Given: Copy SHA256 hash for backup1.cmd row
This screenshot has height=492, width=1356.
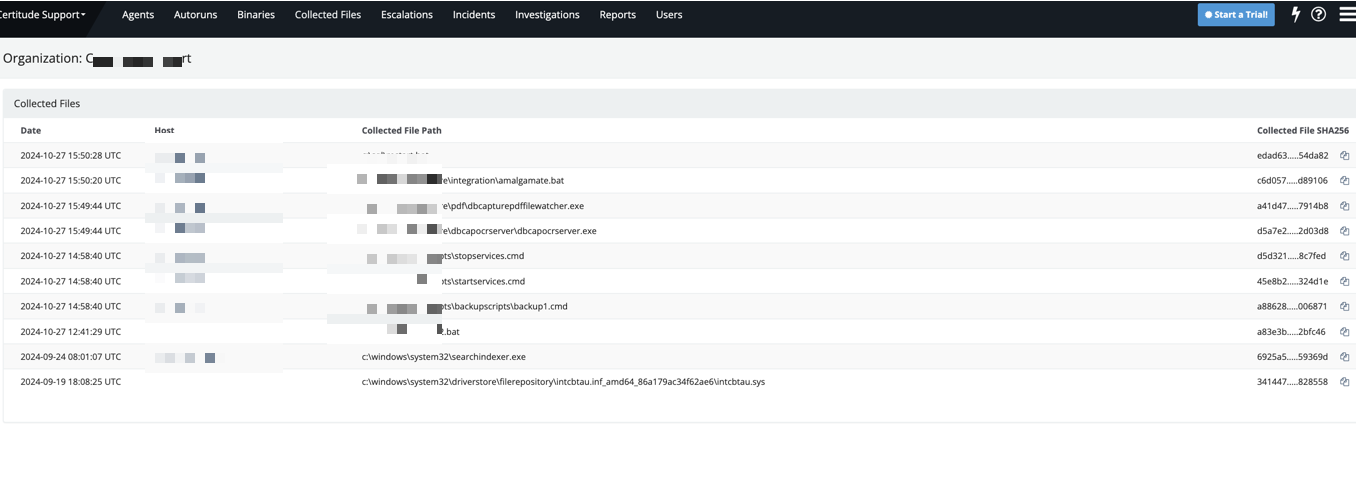Looking at the screenshot, I should point(1345,307).
